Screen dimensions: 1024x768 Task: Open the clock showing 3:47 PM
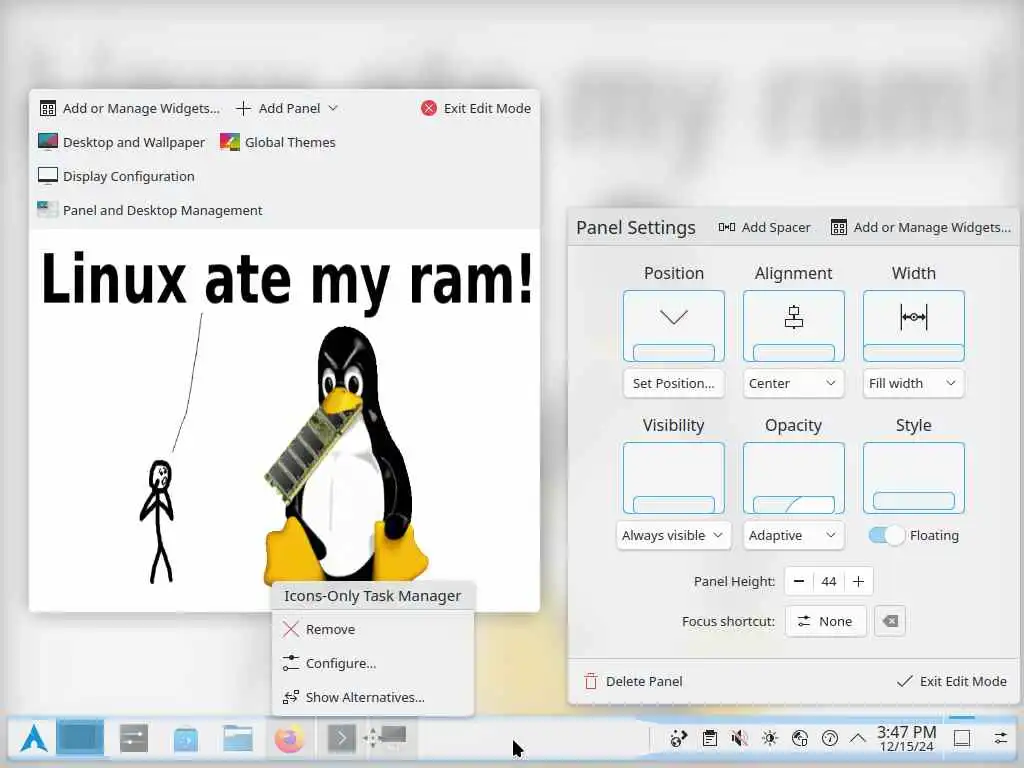(x=906, y=739)
